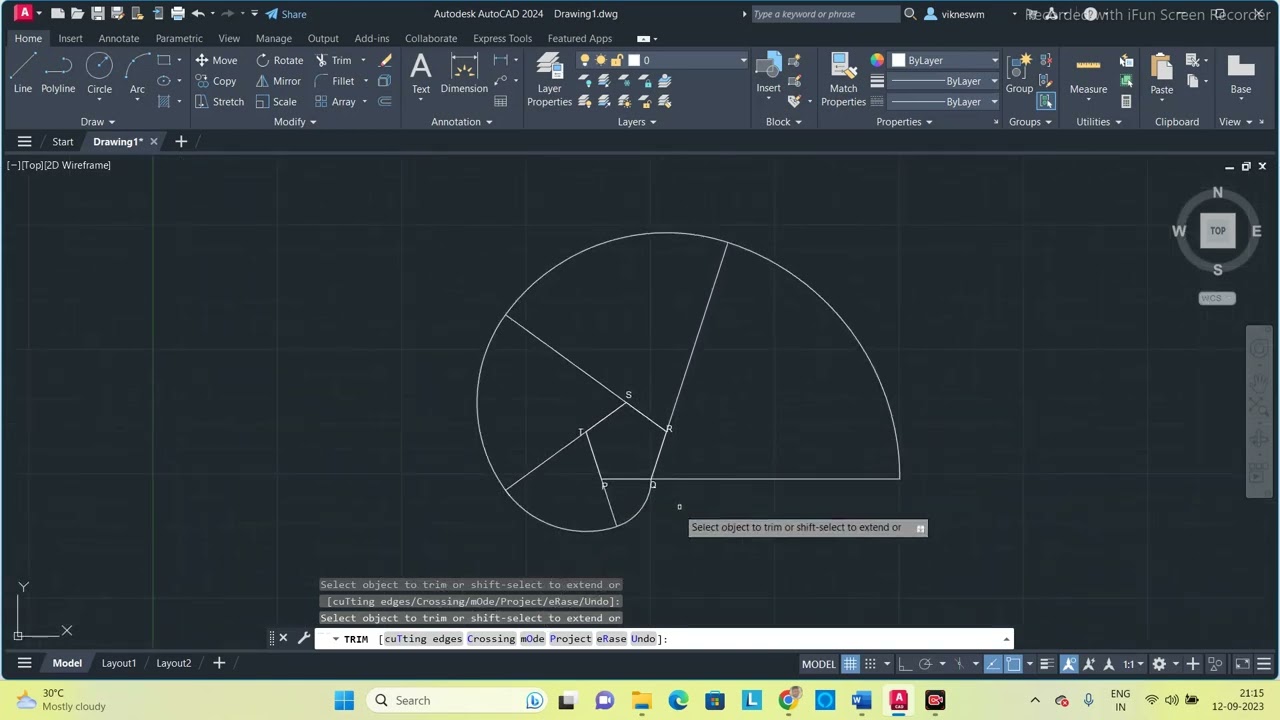Toggle annotation objects visibility
The height and width of the screenshot is (720, 1280).
(1069, 664)
